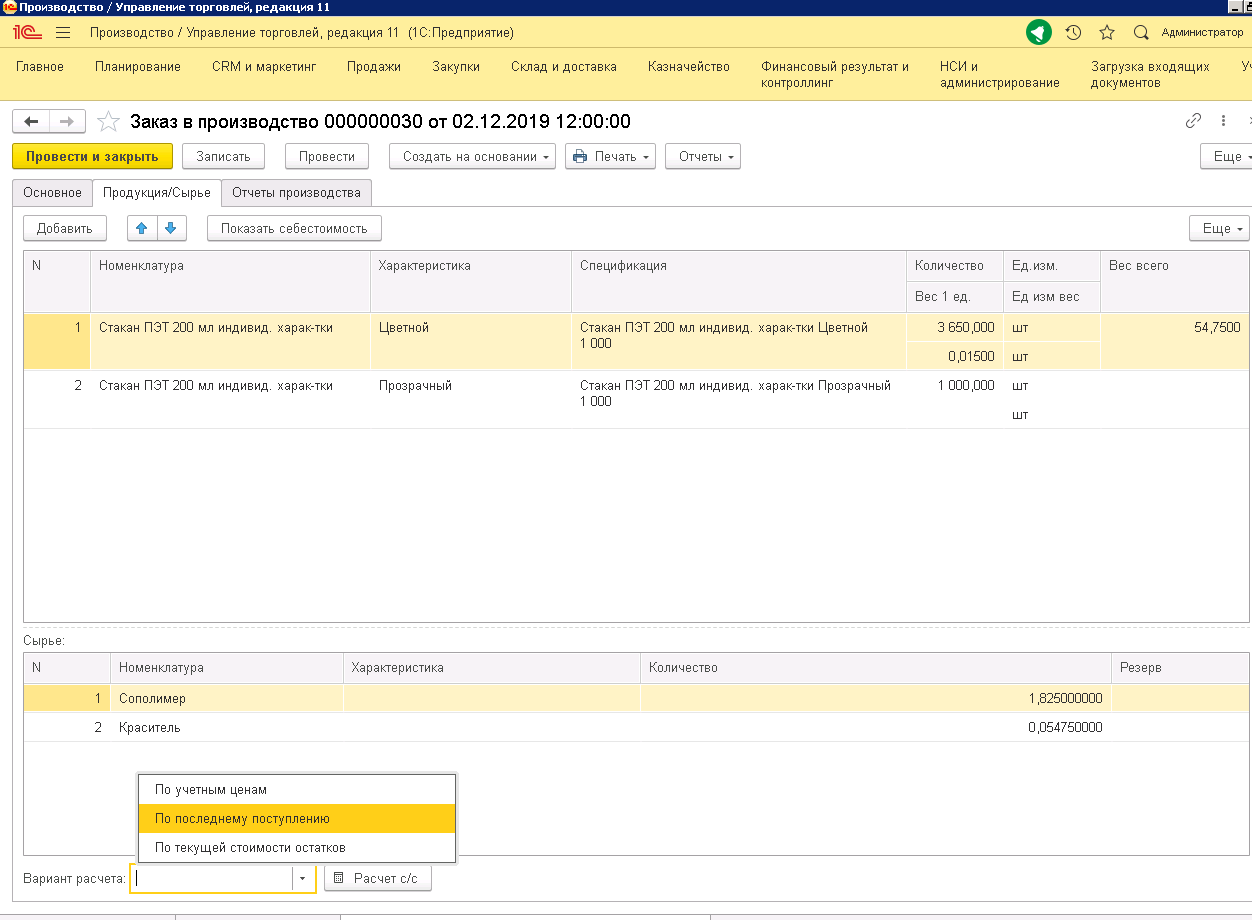Switch to 'Продукция/Сырье' tab

click(157, 193)
